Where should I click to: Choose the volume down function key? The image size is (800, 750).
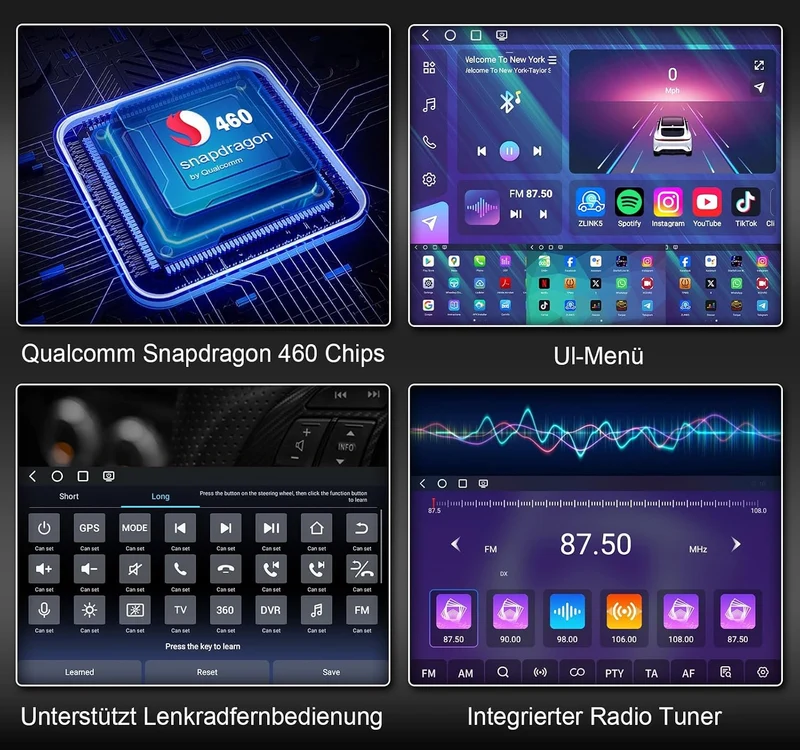tap(89, 569)
